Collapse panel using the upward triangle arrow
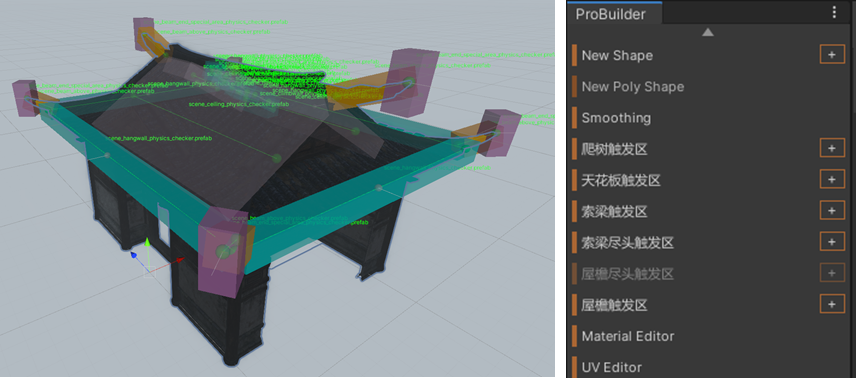This screenshot has height=378, width=856. tap(708, 33)
